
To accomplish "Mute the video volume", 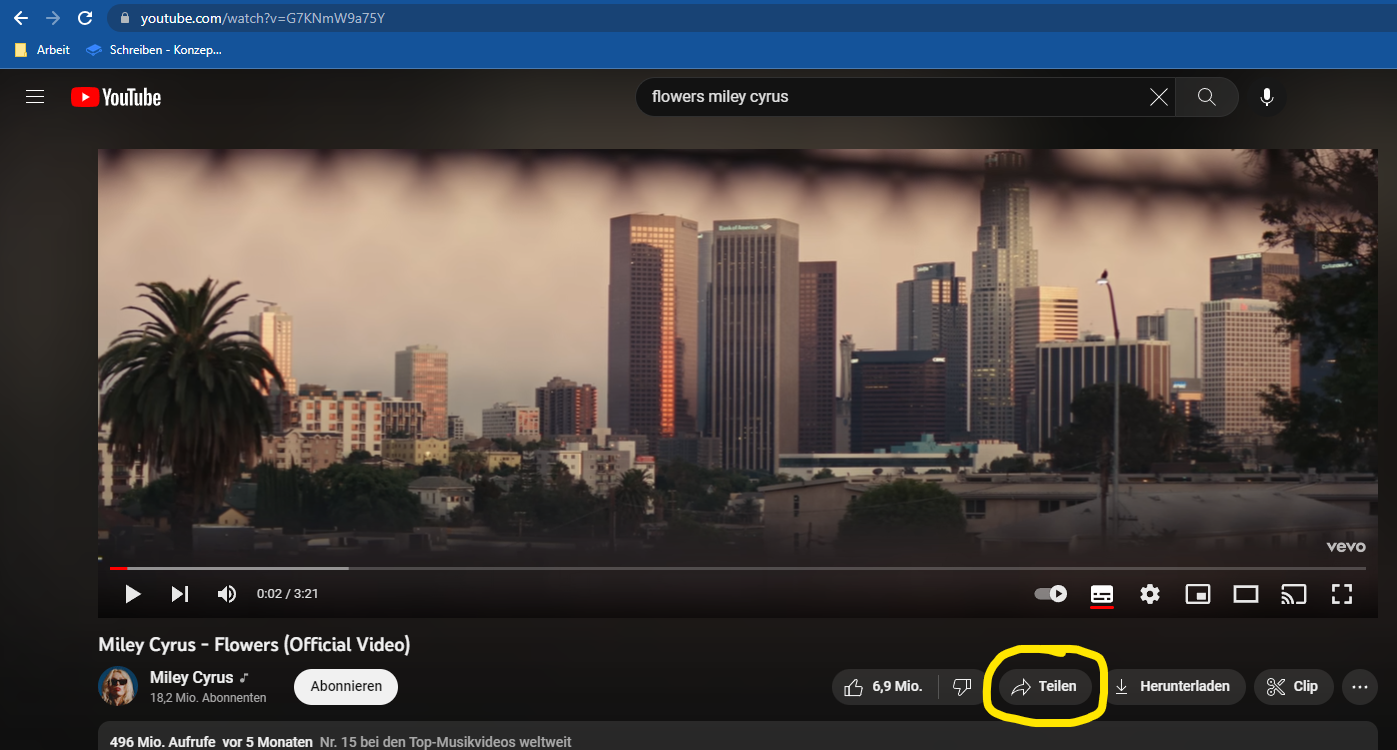I will point(227,594).
